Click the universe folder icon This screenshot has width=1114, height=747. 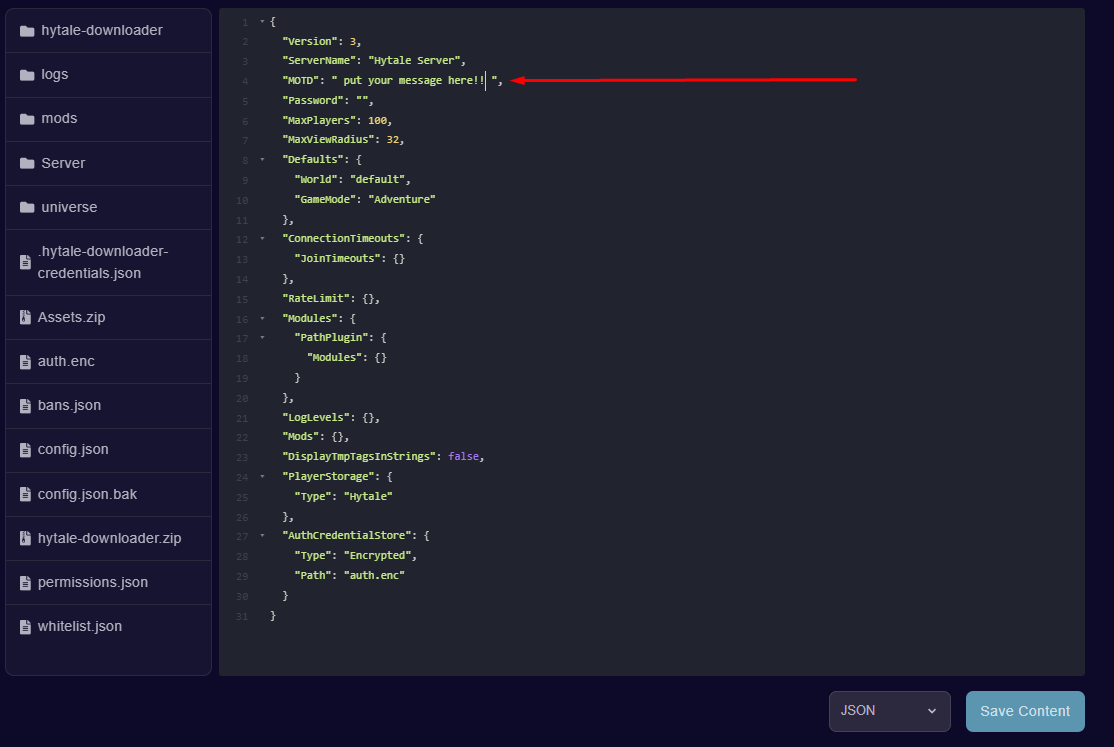tap(27, 208)
